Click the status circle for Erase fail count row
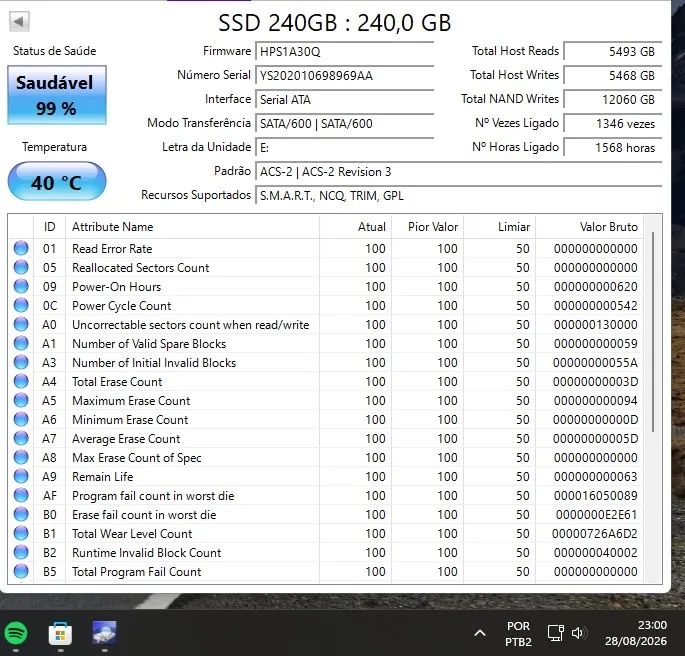Image resolution: width=685 pixels, height=656 pixels. pos(21,514)
